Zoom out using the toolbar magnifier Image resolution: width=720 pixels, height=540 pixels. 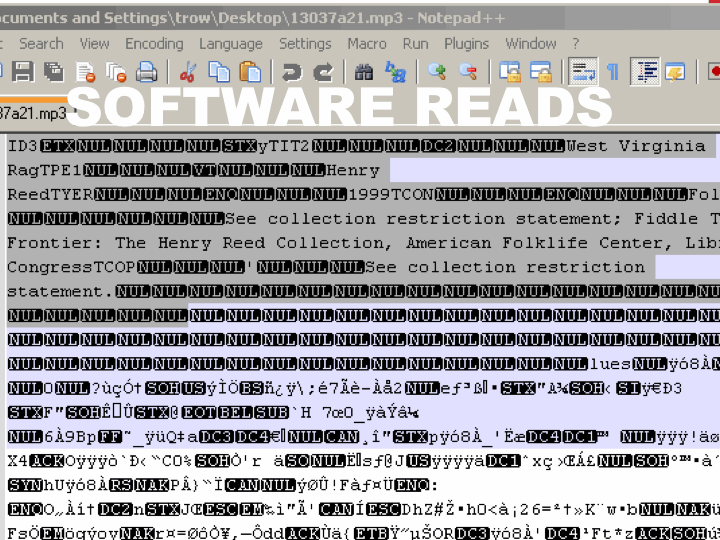tap(468, 72)
